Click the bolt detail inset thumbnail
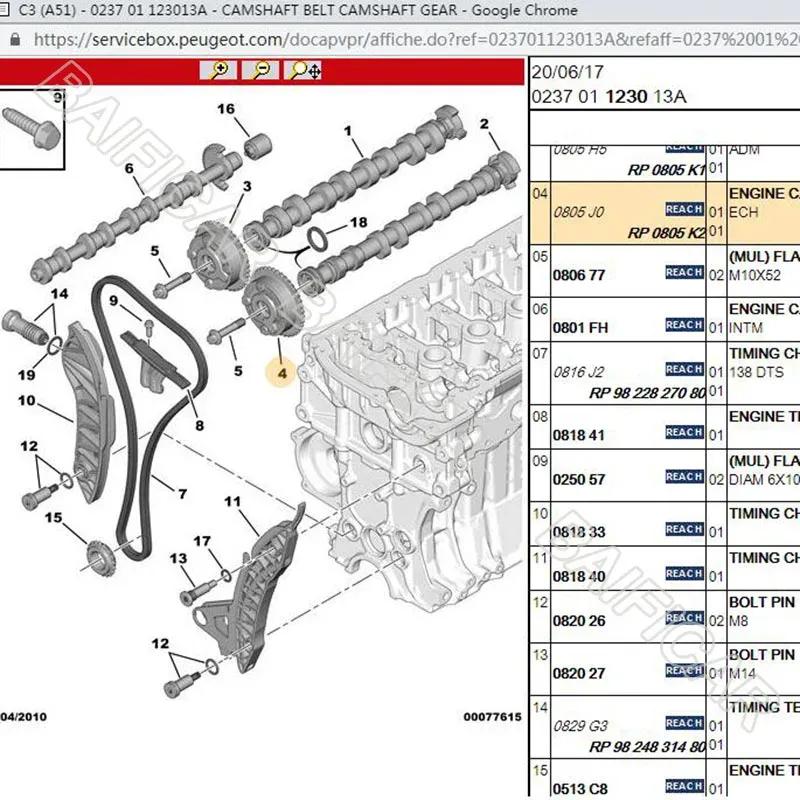Screen dimensions: 800x800 pos(32,130)
